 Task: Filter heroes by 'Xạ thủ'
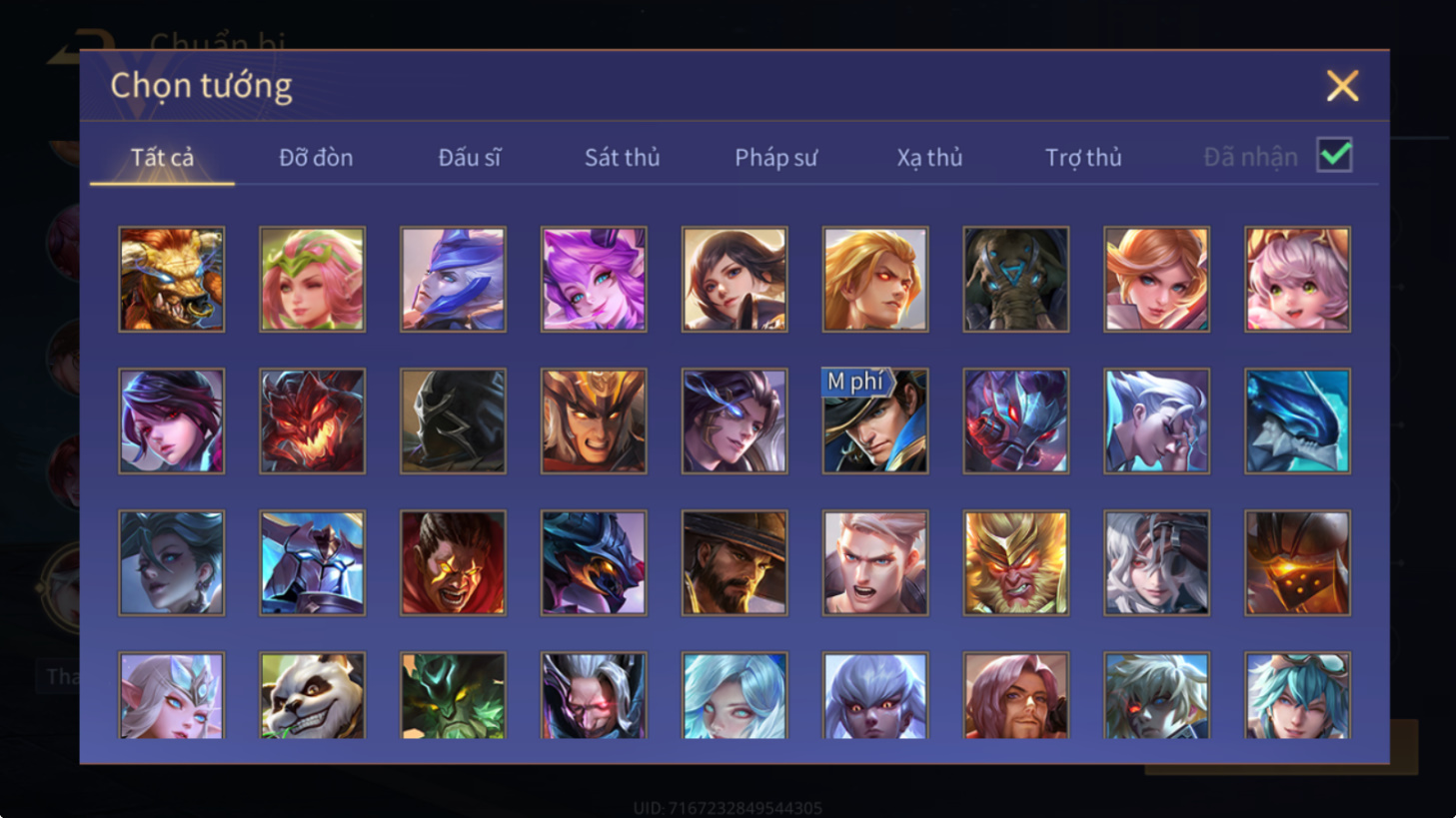[x=929, y=157]
